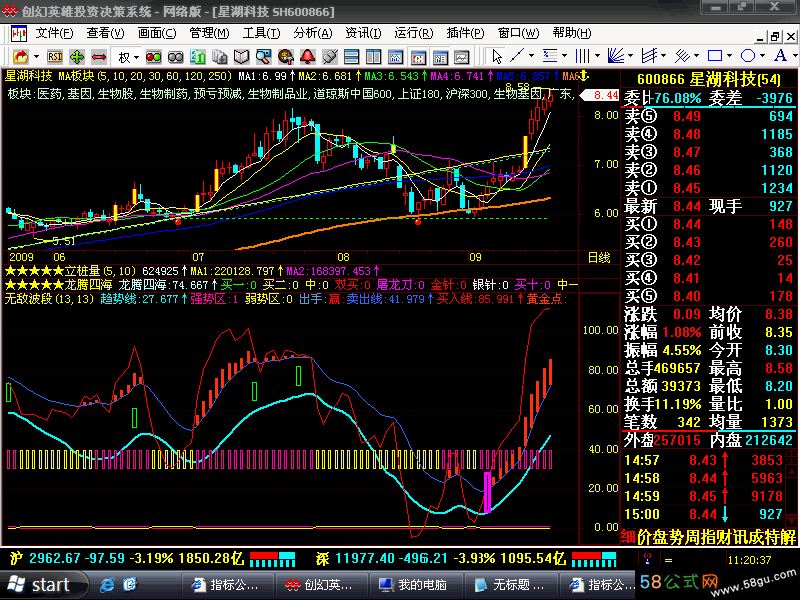Open the 帮助(H) menu

click(571, 34)
